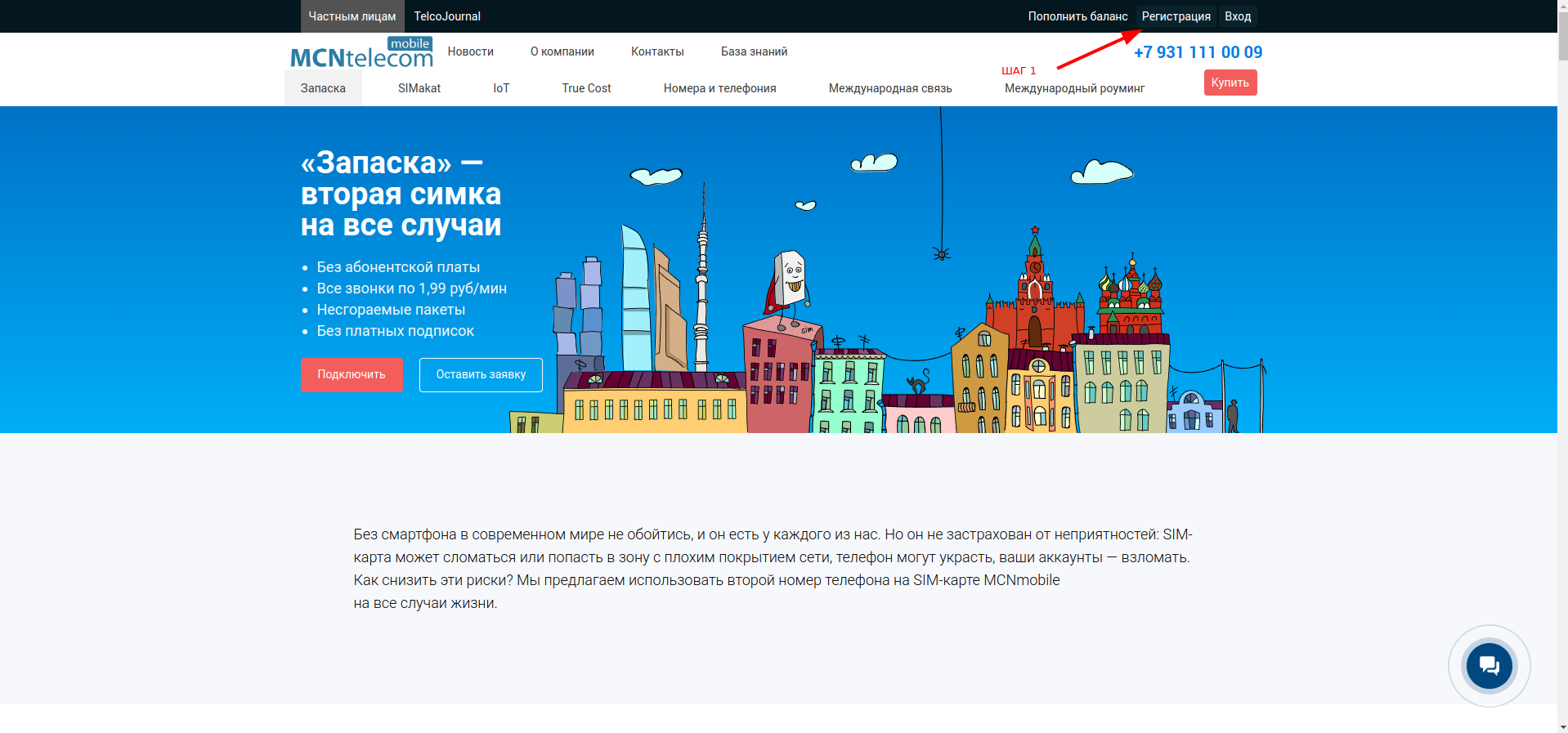Click the Без абонентской платы bullet
This screenshot has height=733, width=1568.
click(x=398, y=267)
